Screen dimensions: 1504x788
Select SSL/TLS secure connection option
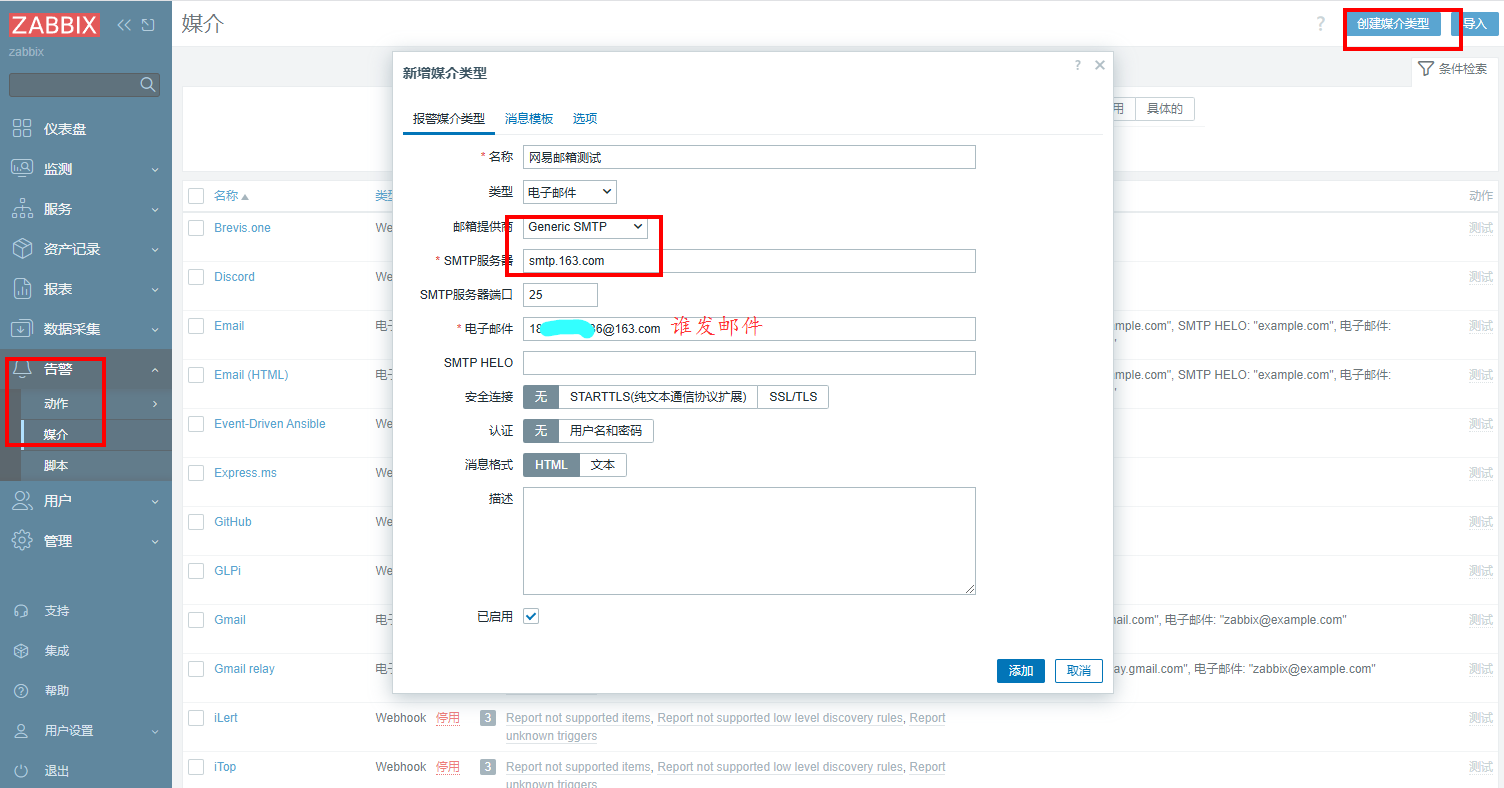click(793, 397)
